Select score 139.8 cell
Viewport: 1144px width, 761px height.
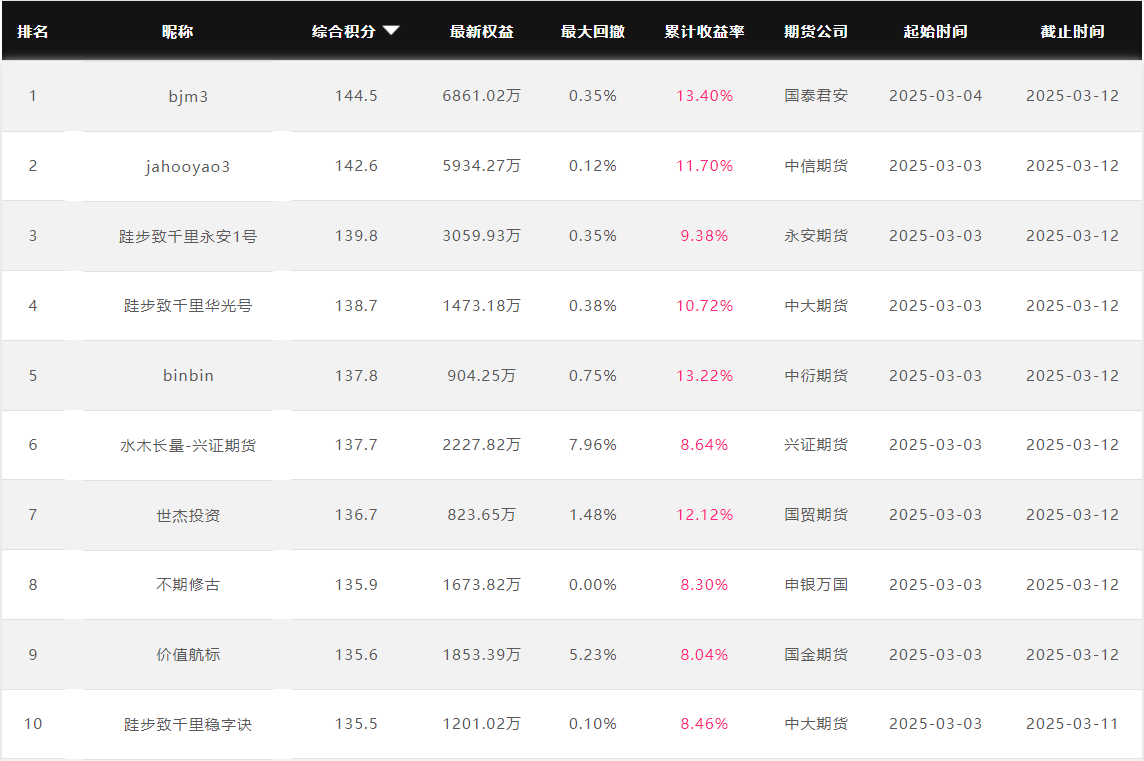coord(356,236)
